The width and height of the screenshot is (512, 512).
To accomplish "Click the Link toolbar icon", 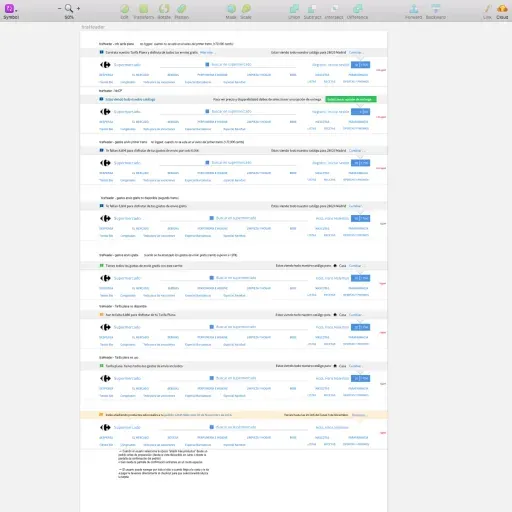I will click(x=487, y=9).
